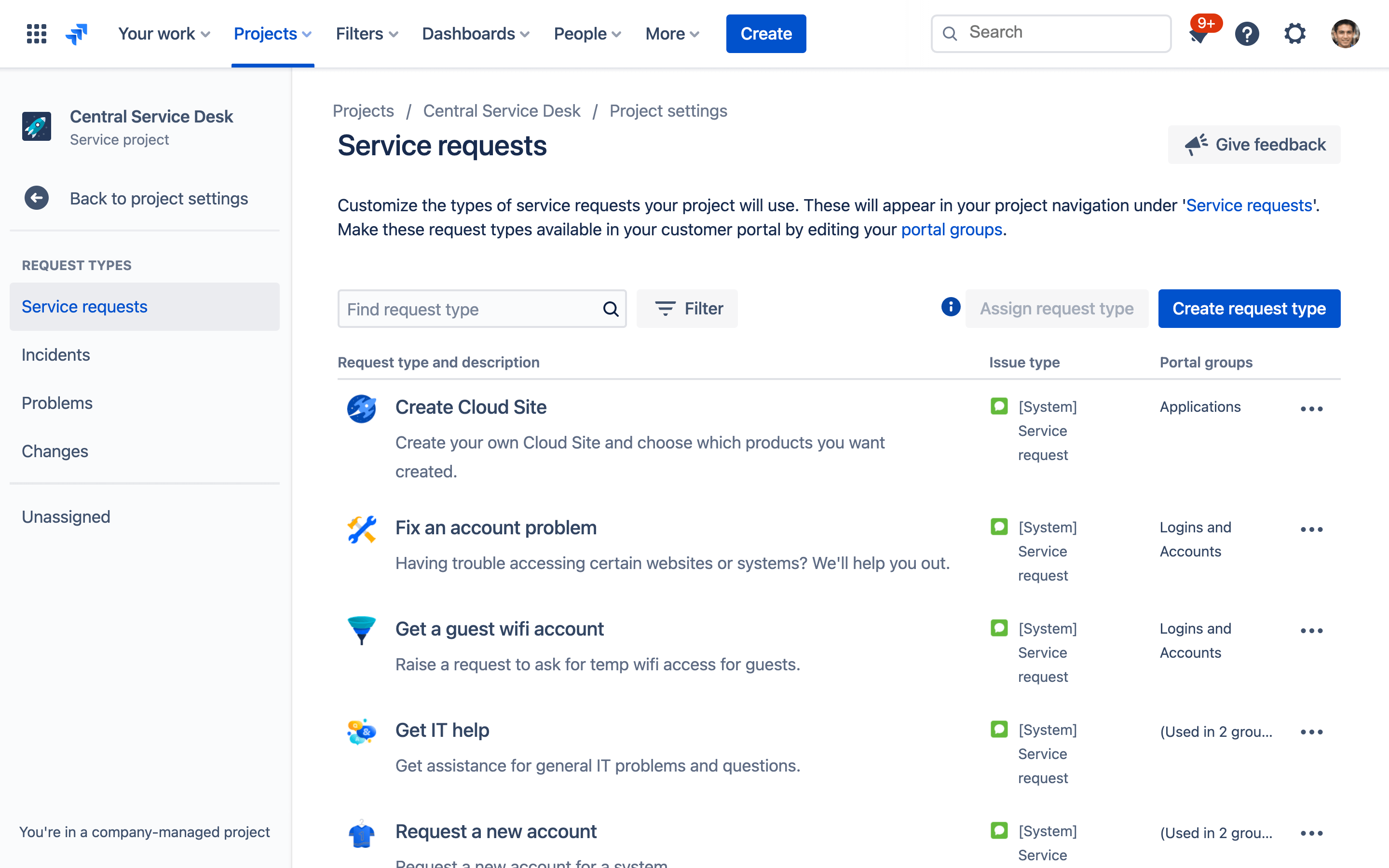The image size is (1389, 868).
Task: Click the three-dots menu for Fix an account problem
Action: (x=1311, y=529)
